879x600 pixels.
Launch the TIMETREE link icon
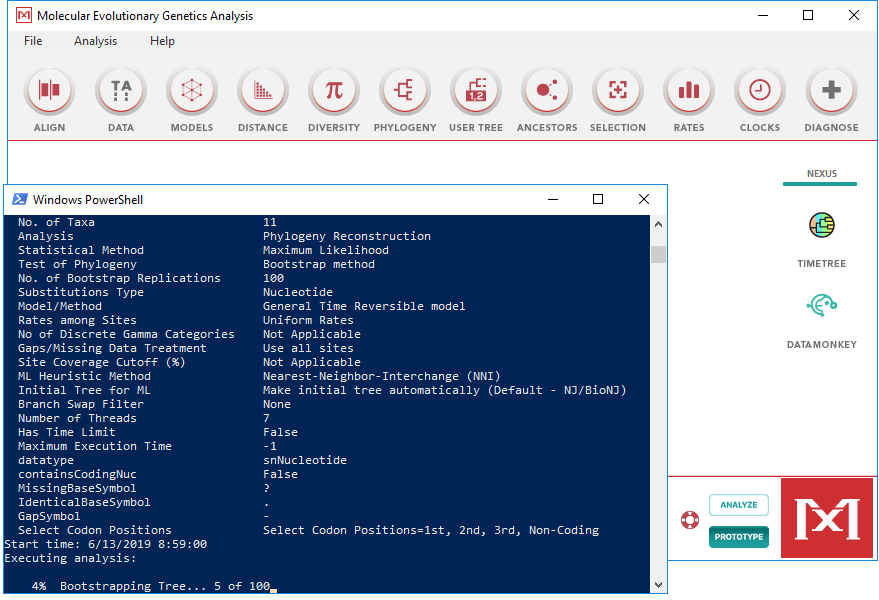[x=822, y=225]
